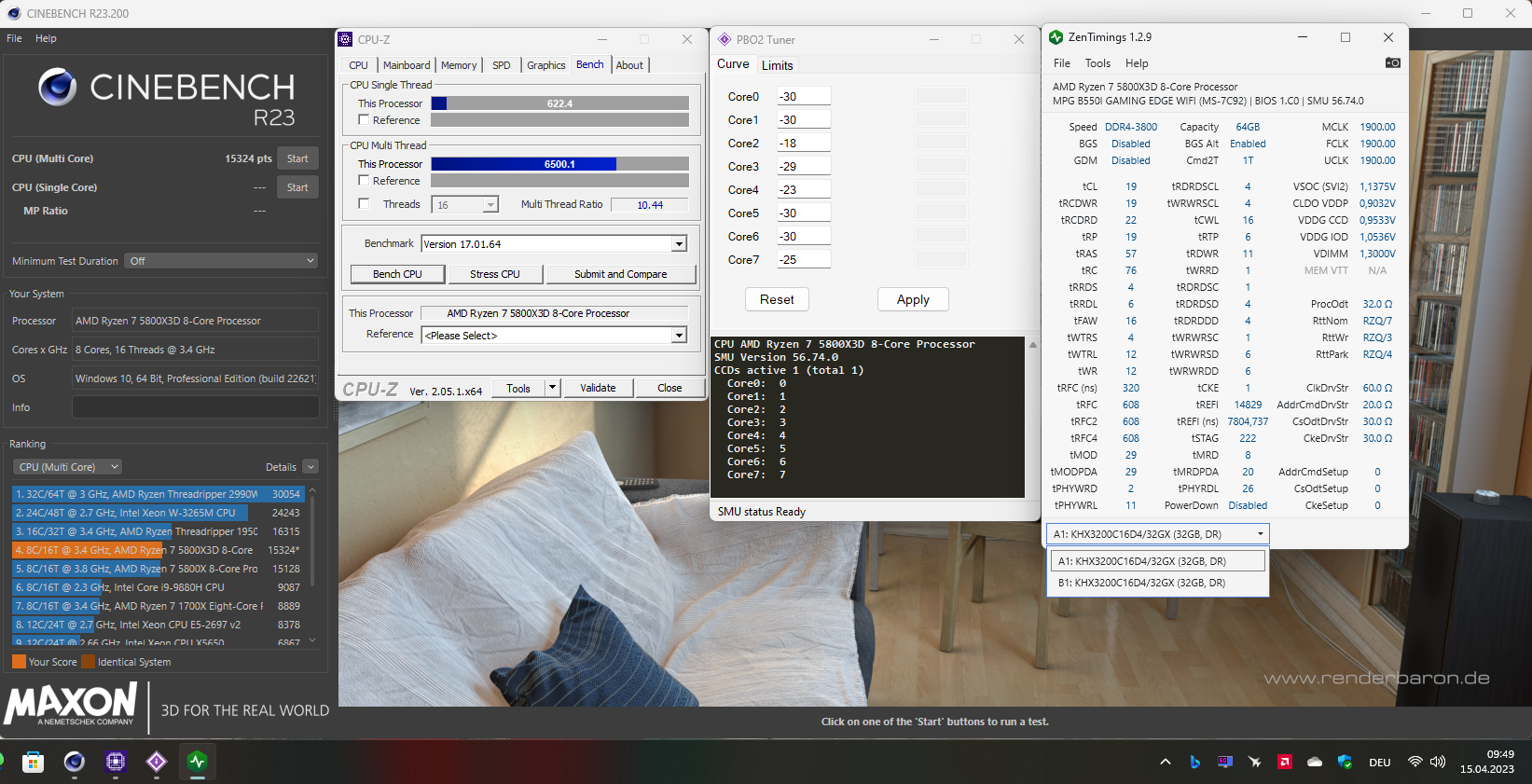Collapse the ZenTimings memory module dropdown
The width and height of the screenshot is (1532, 784).
1261,534
